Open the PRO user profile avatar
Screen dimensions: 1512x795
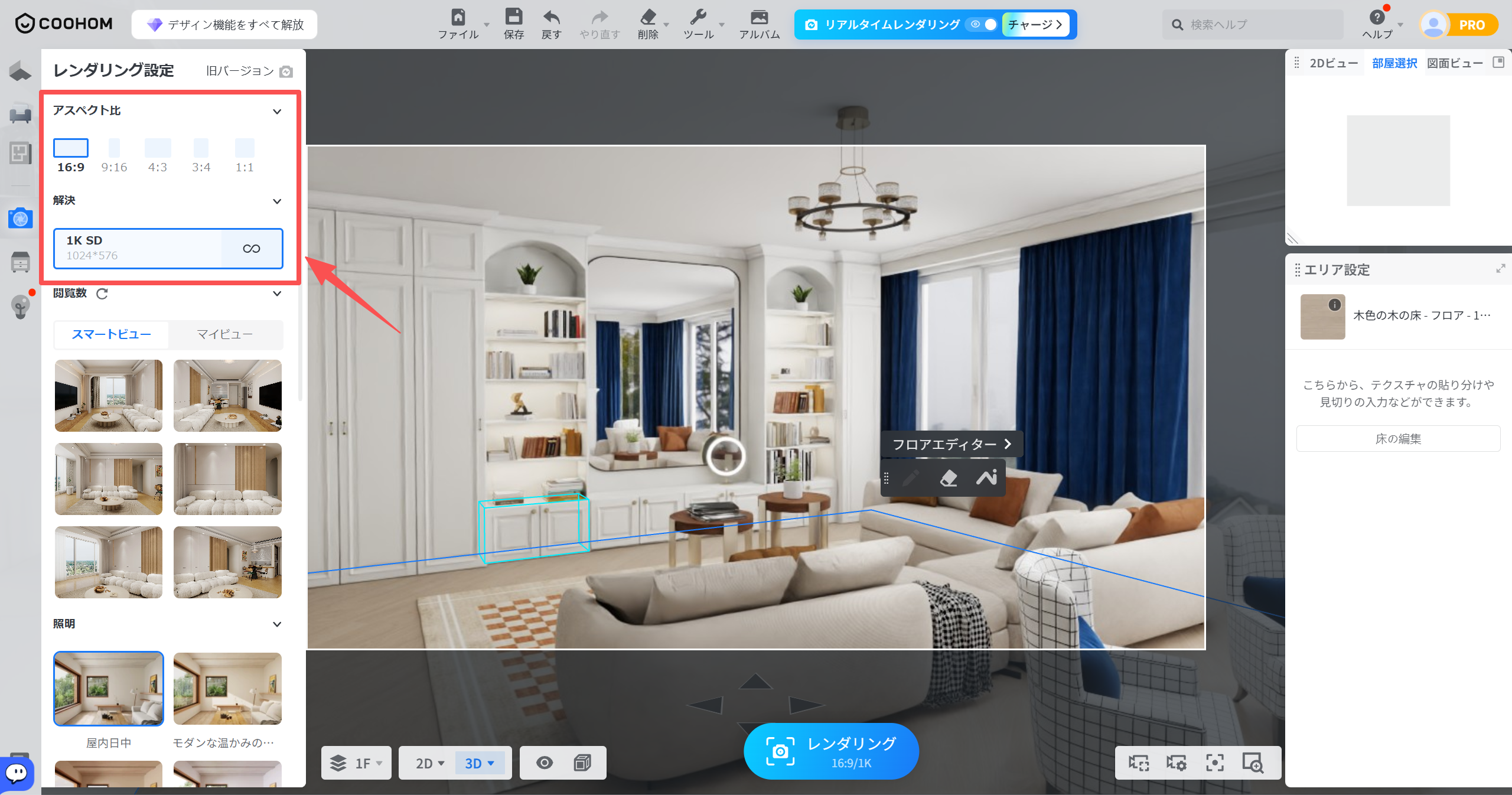point(1433,25)
